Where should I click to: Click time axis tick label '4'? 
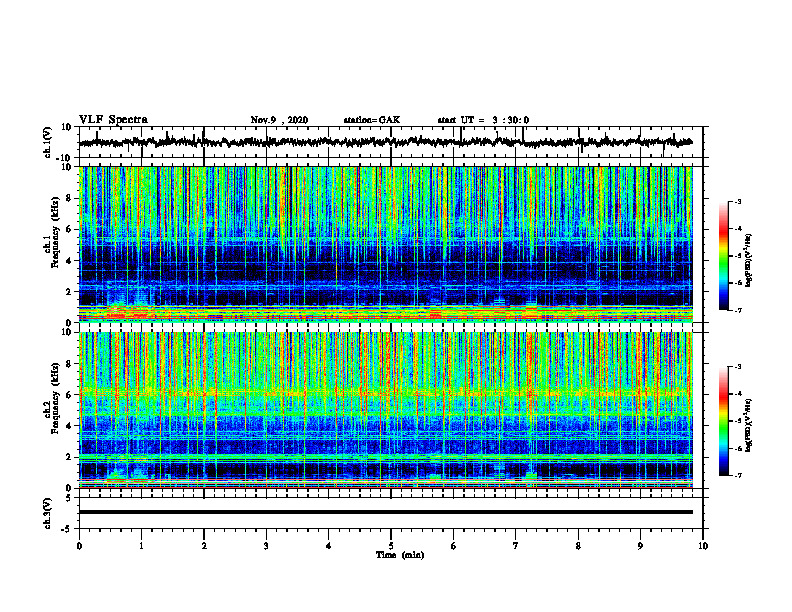coord(329,546)
